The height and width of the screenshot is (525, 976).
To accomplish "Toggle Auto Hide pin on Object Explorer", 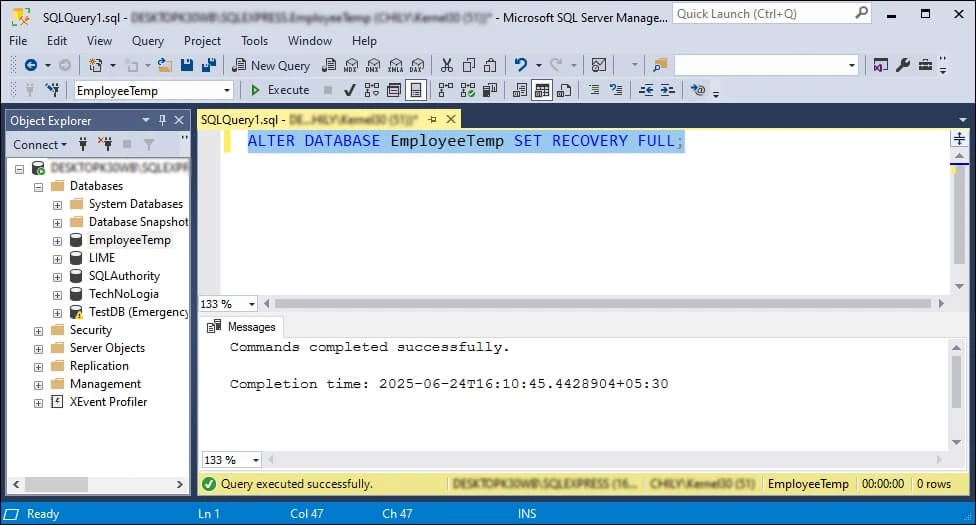I will 162,120.
